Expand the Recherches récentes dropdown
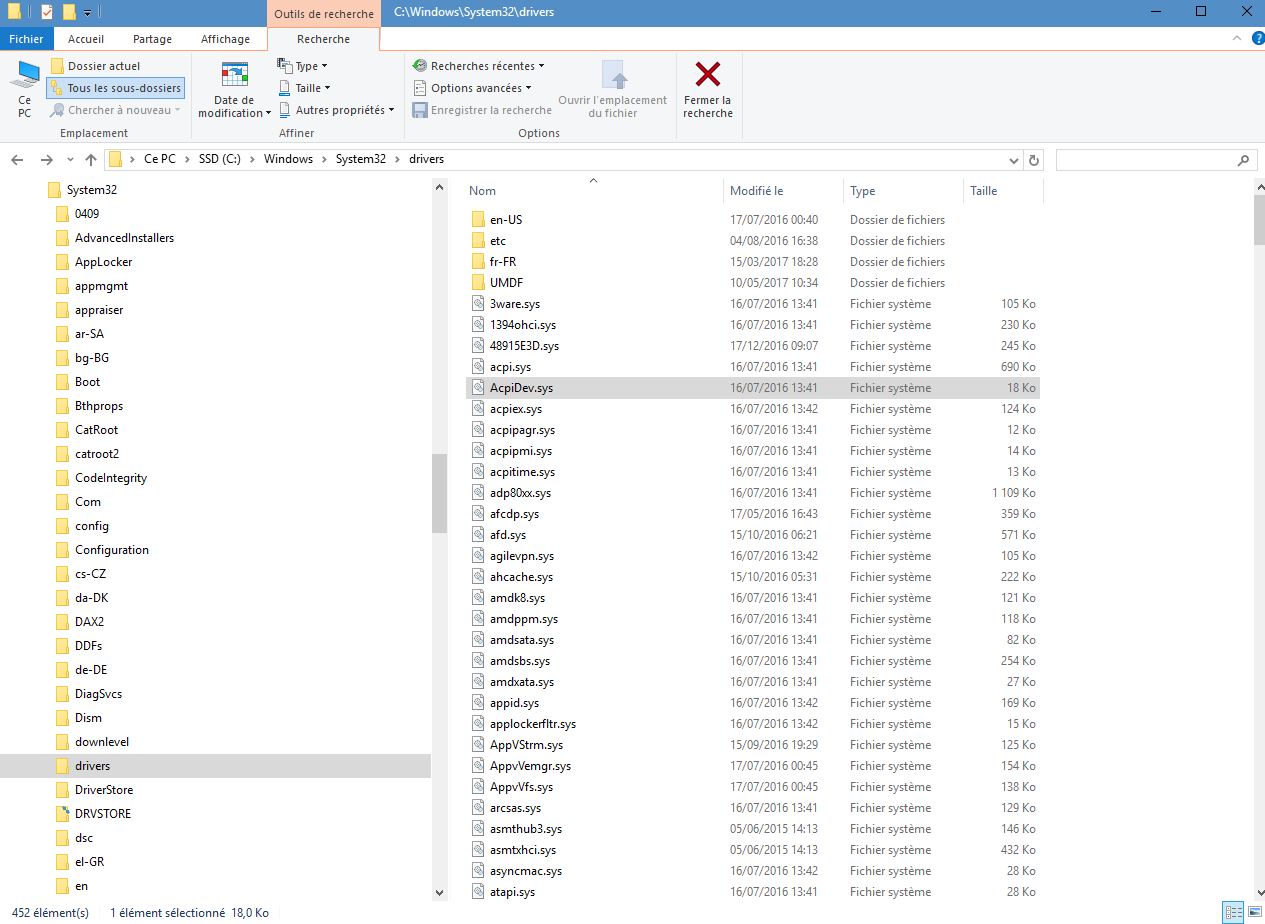Image resolution: width=1265 pixels, height=924 pixels. [x=478, y=66]
